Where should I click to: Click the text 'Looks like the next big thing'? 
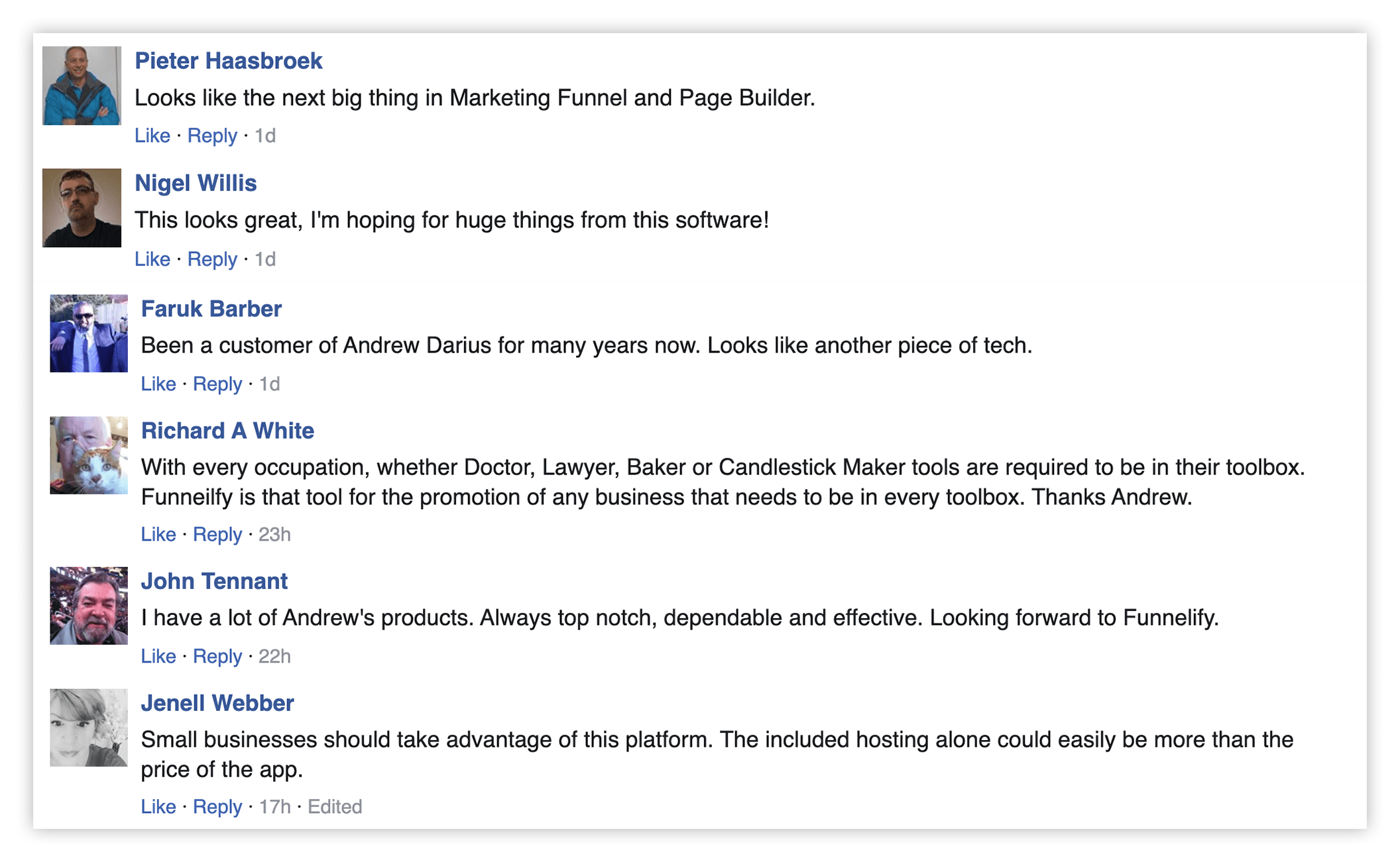[278, 98]
